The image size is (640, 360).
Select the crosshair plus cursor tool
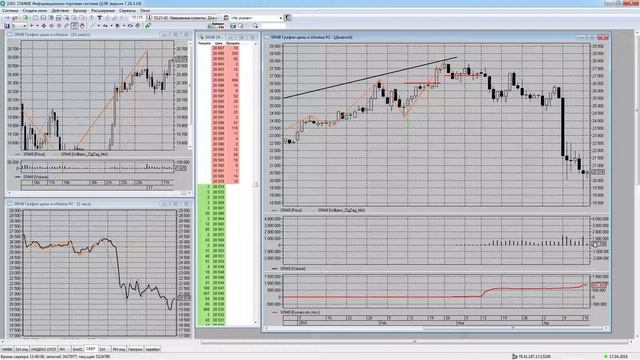(31, 26)
